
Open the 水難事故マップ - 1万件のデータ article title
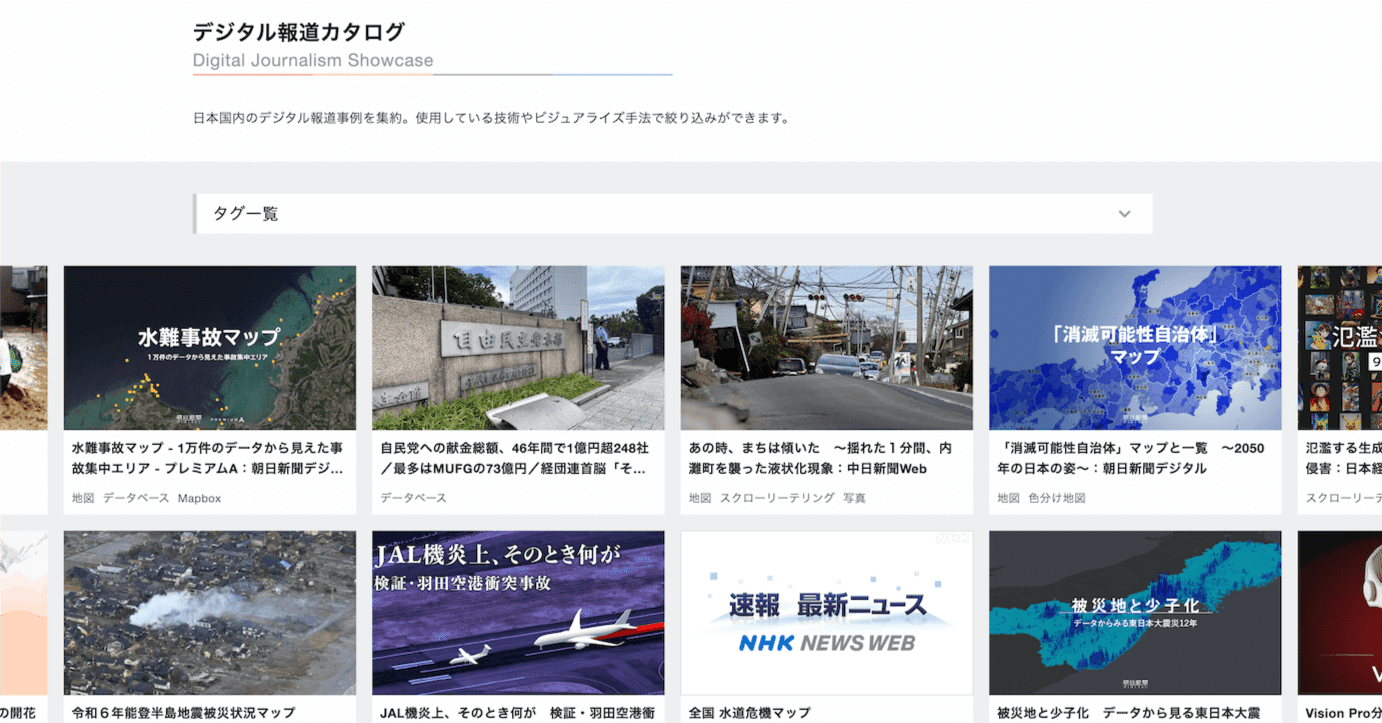pos(208,458)
